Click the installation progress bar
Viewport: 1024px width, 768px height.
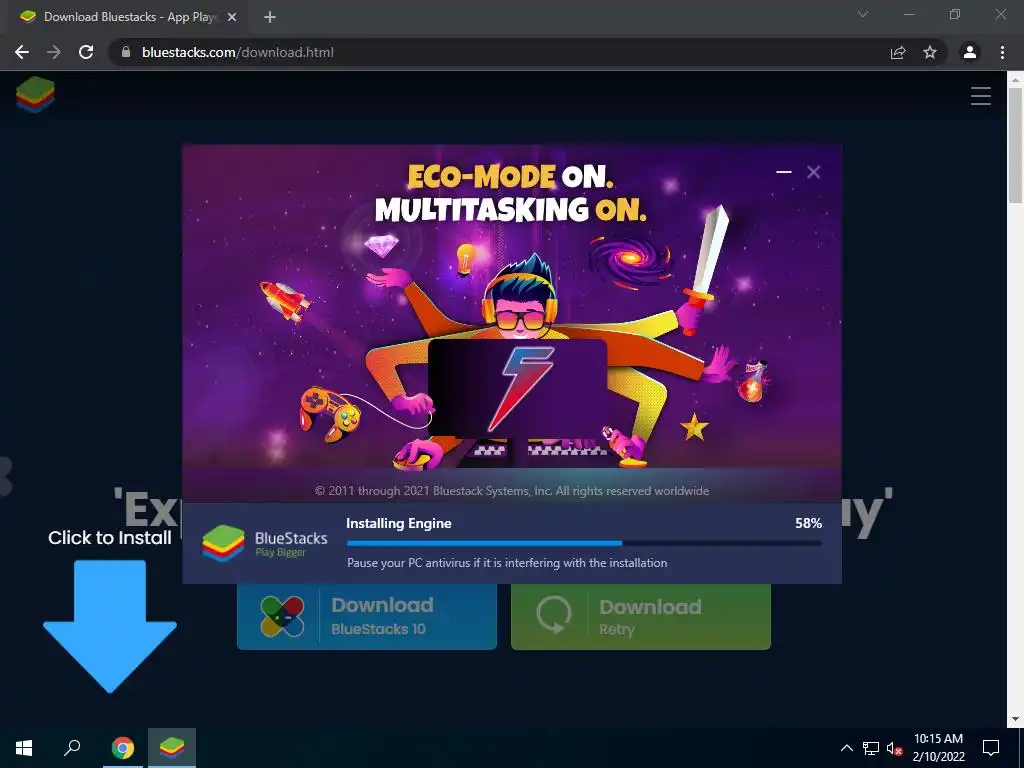(584, 543)
